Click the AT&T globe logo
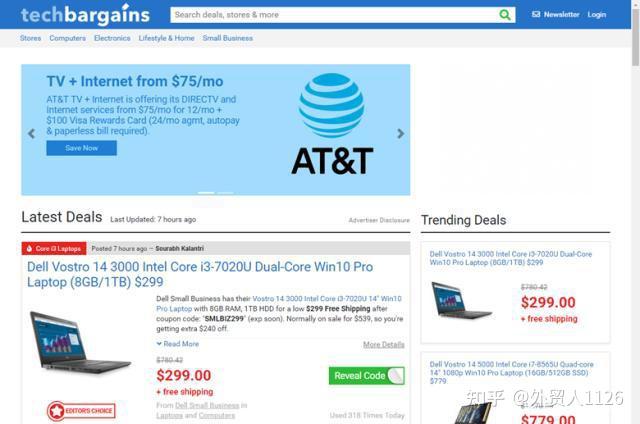Screen dimensions: 640x424 (331, 105)
